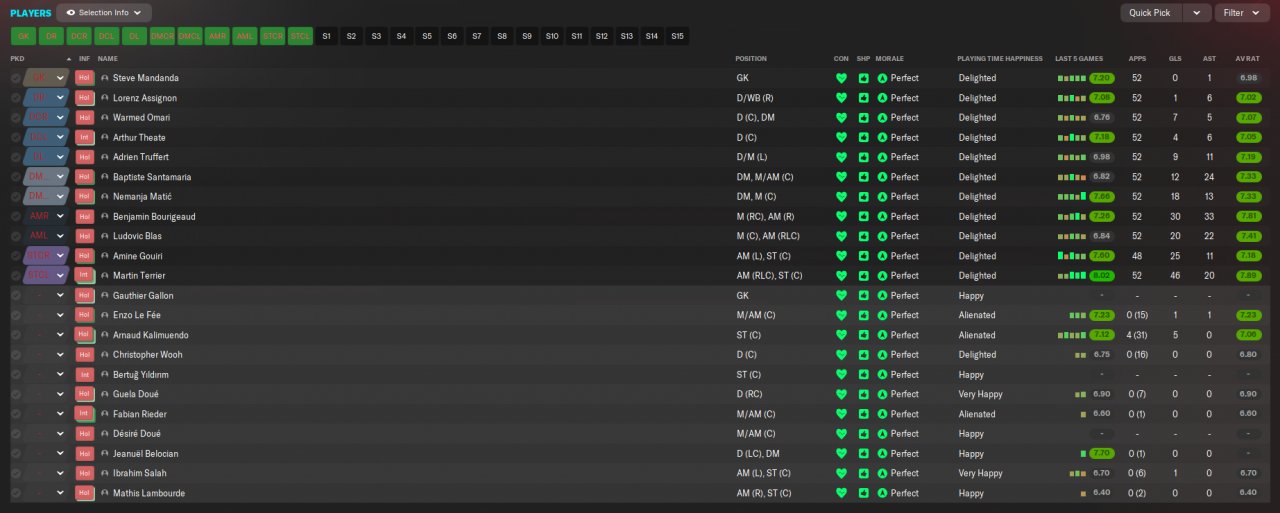Open Martin Terrier's player profile

coord(139,276)
